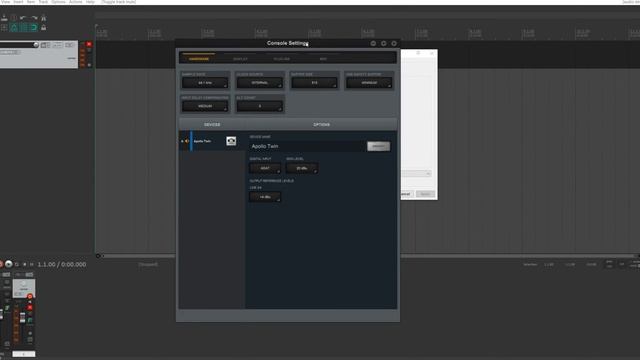This screenshot has width=640, height=360.
Task: Open the Clock Source dropdown
Action: (260, 83)
